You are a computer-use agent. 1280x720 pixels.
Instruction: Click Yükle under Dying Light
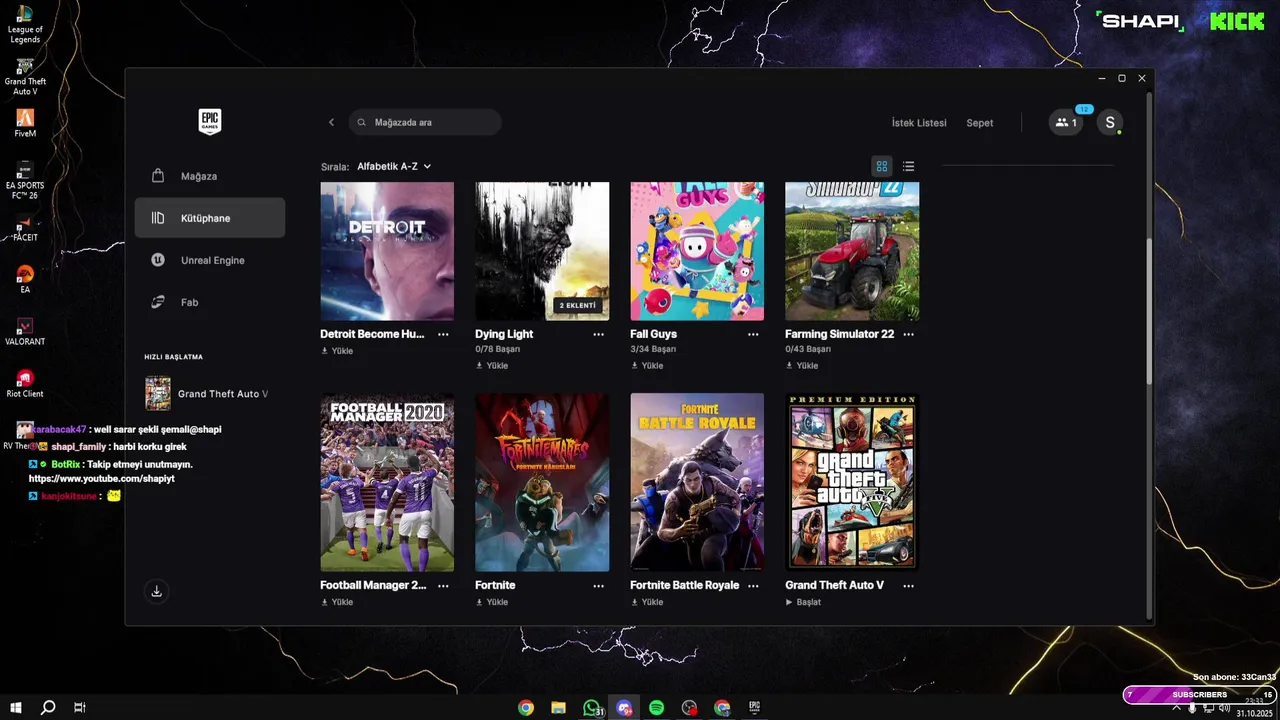coord(492,365)
